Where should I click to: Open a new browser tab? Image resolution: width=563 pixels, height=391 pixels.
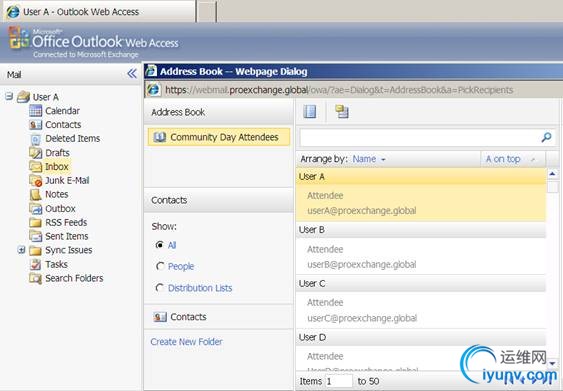pyautogui.click(x=207, y=11)
